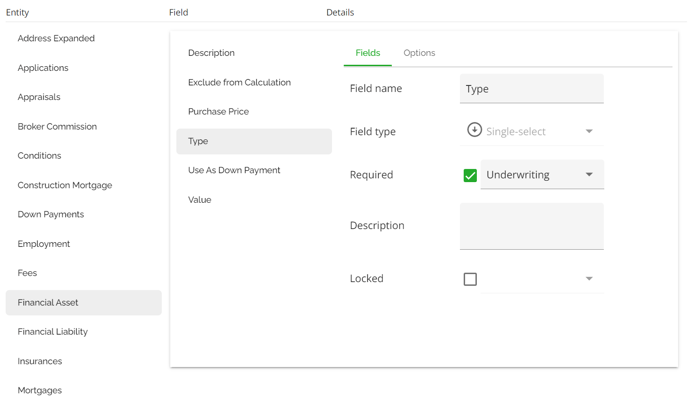Expand the Underwriting required dropdown
The width and height of the screenshot is (688, 398).
pyautogui.click(x=542, y=175)
